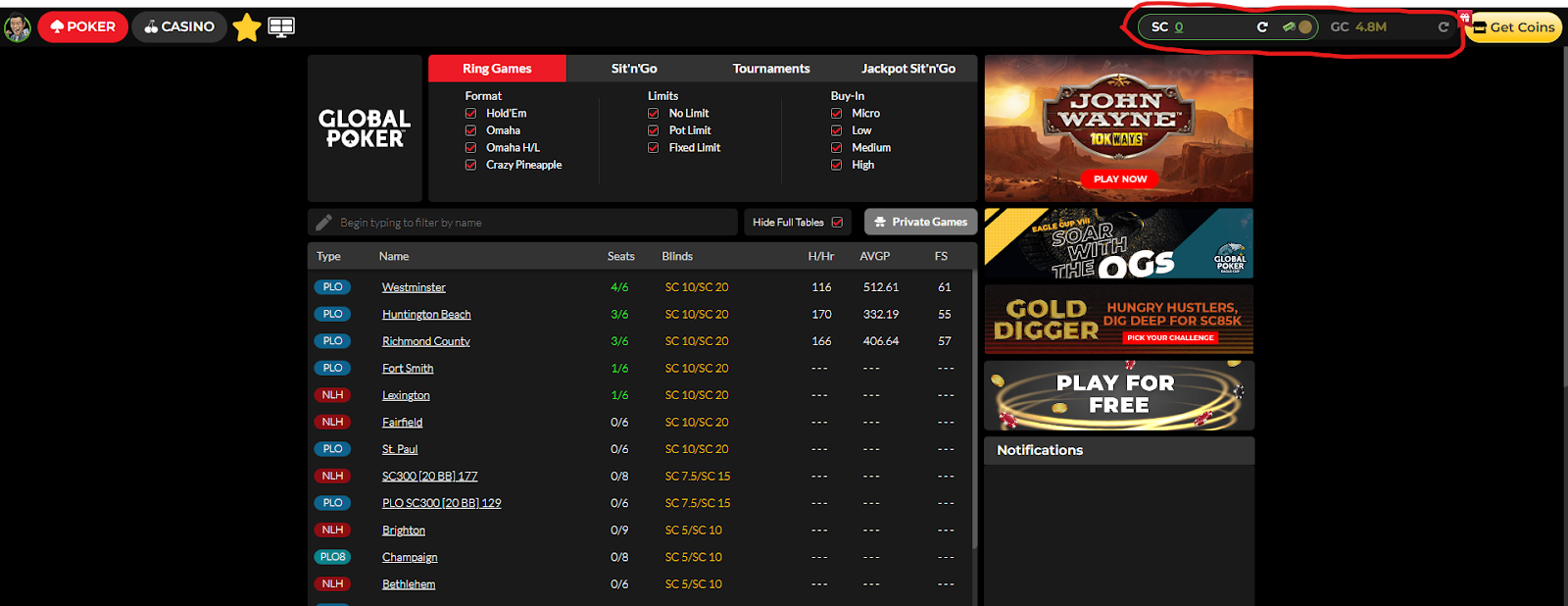1568x606 pixels.
Task: Click Pick Your Challenge on Gold Digger
Action: point(1170,337)
